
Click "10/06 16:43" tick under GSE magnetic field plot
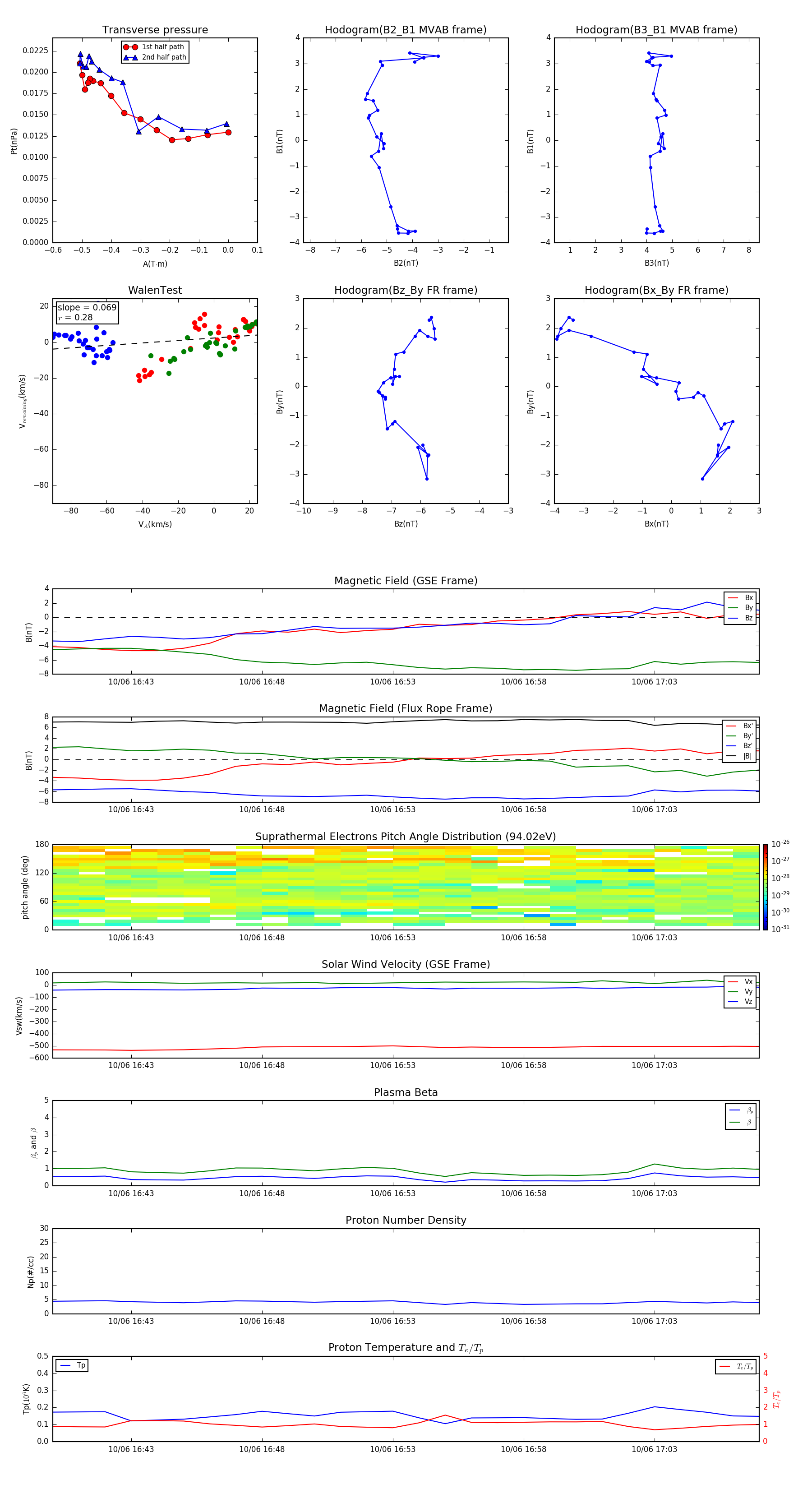coord(131,682)
